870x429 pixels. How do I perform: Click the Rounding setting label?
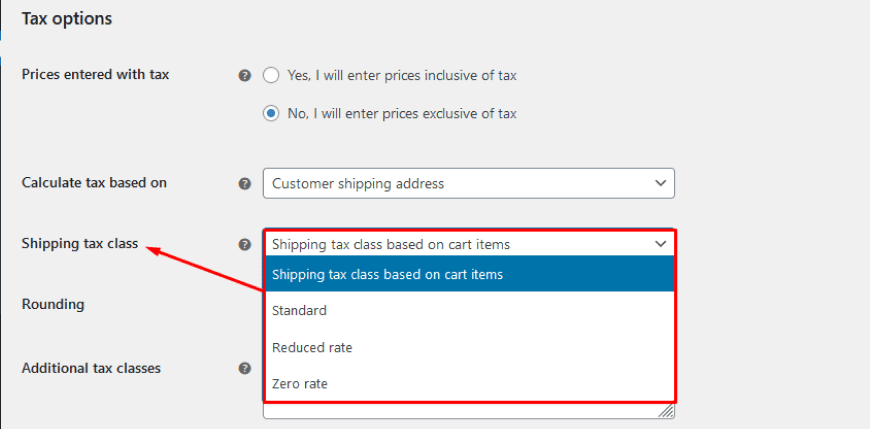53,304
